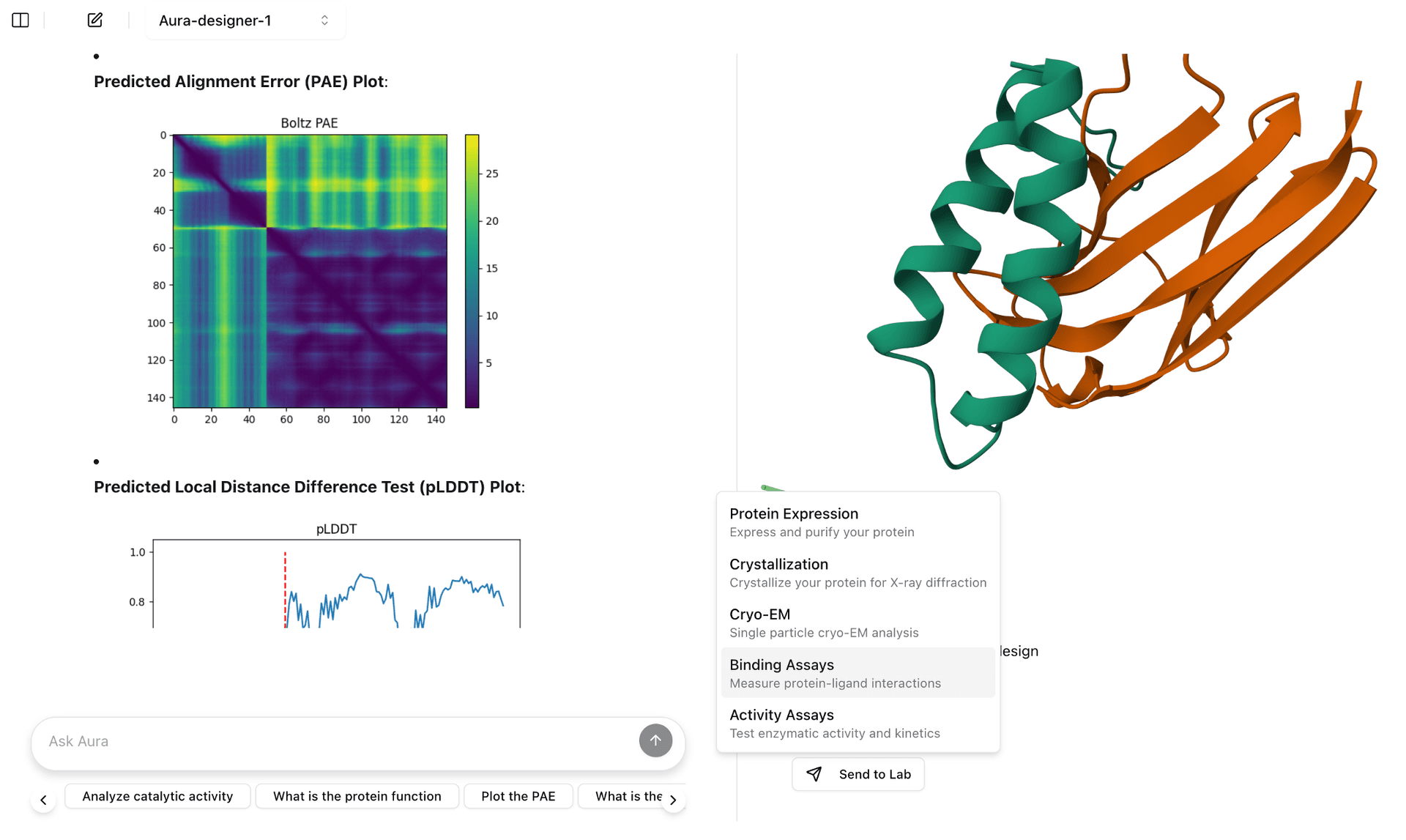Click the up-down chevrons on Aura-designer-1
This screenshot has width=1406, height=840.
324,21
